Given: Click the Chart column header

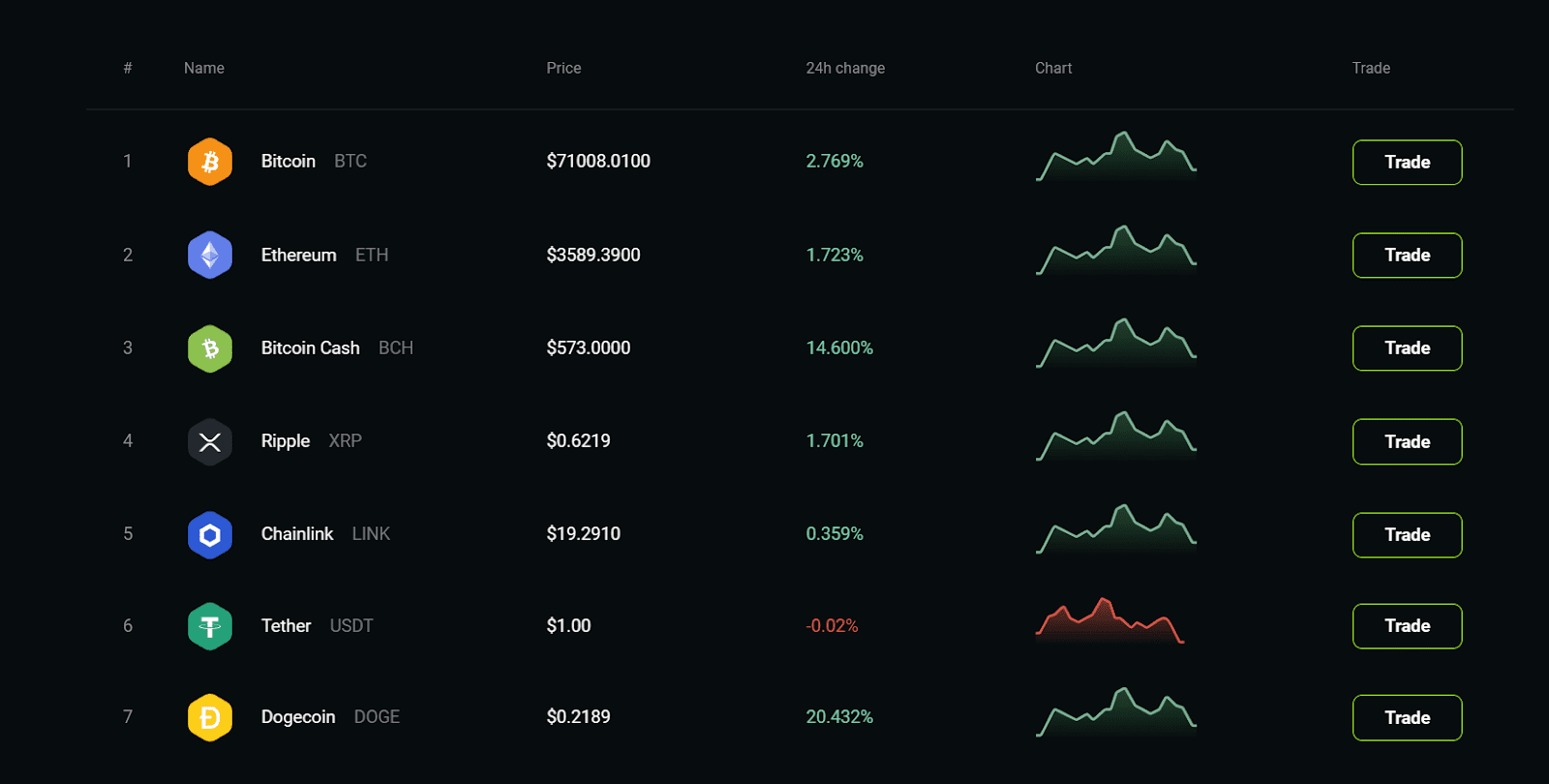Looking at the screenshot, I should (x=1053, y=68).
